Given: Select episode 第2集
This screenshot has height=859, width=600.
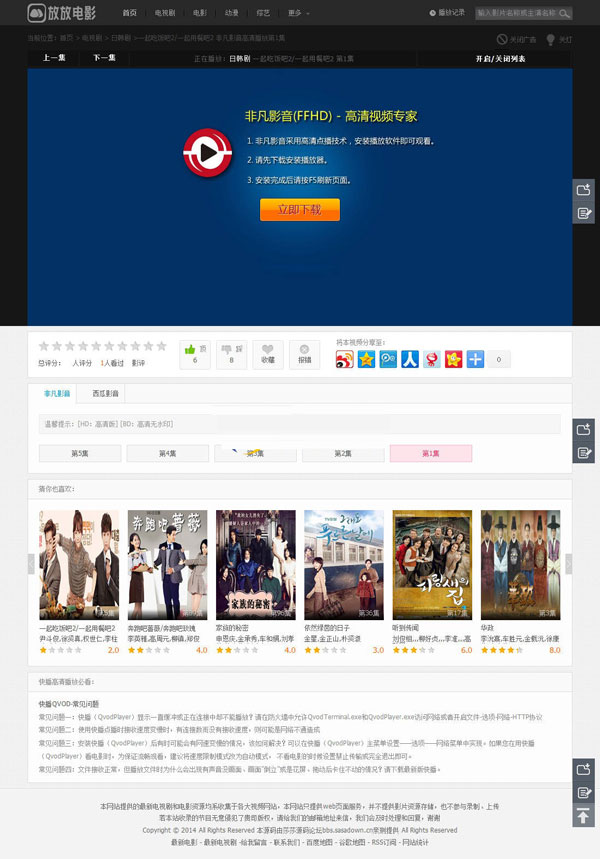Looking at the screenshot, I should pos(343,453).
